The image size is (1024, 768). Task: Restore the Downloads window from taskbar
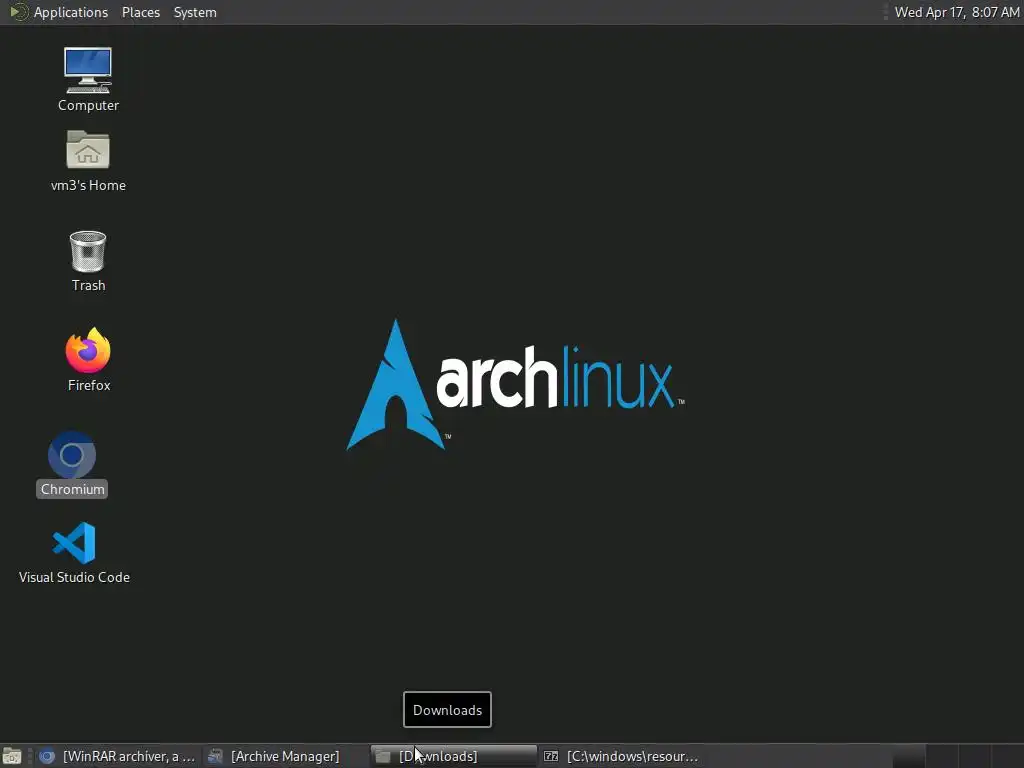[x=454, y=756]
